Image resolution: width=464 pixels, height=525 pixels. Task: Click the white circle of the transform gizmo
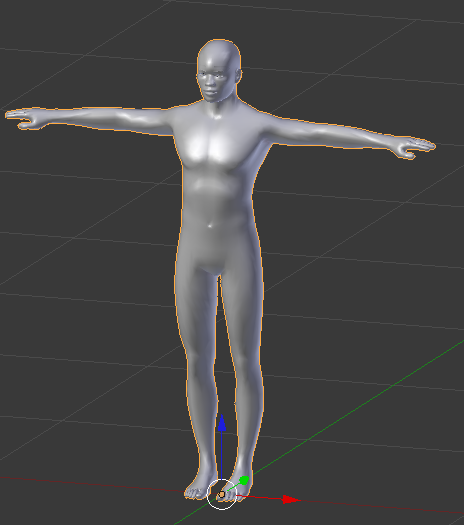(x=222, y=494)
